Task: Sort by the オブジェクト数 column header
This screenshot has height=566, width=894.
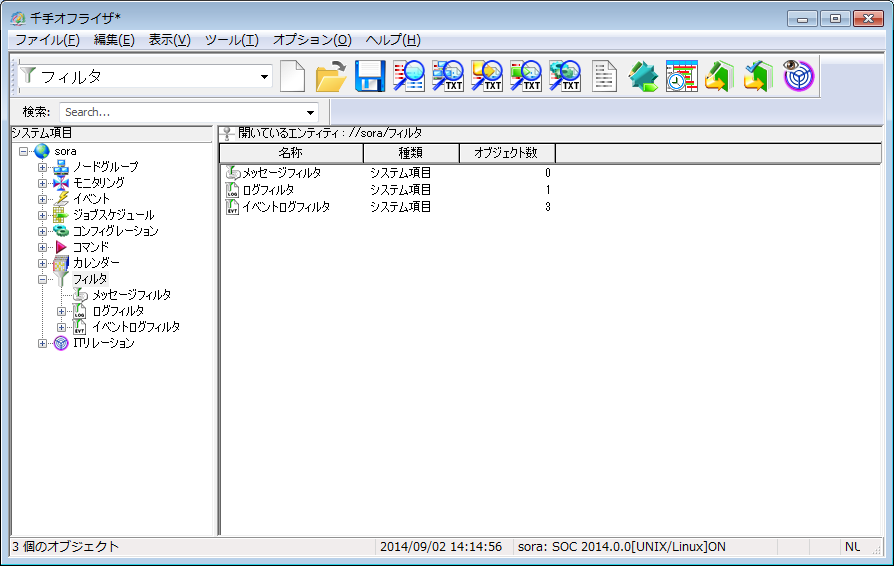Action: coord(507,153)
